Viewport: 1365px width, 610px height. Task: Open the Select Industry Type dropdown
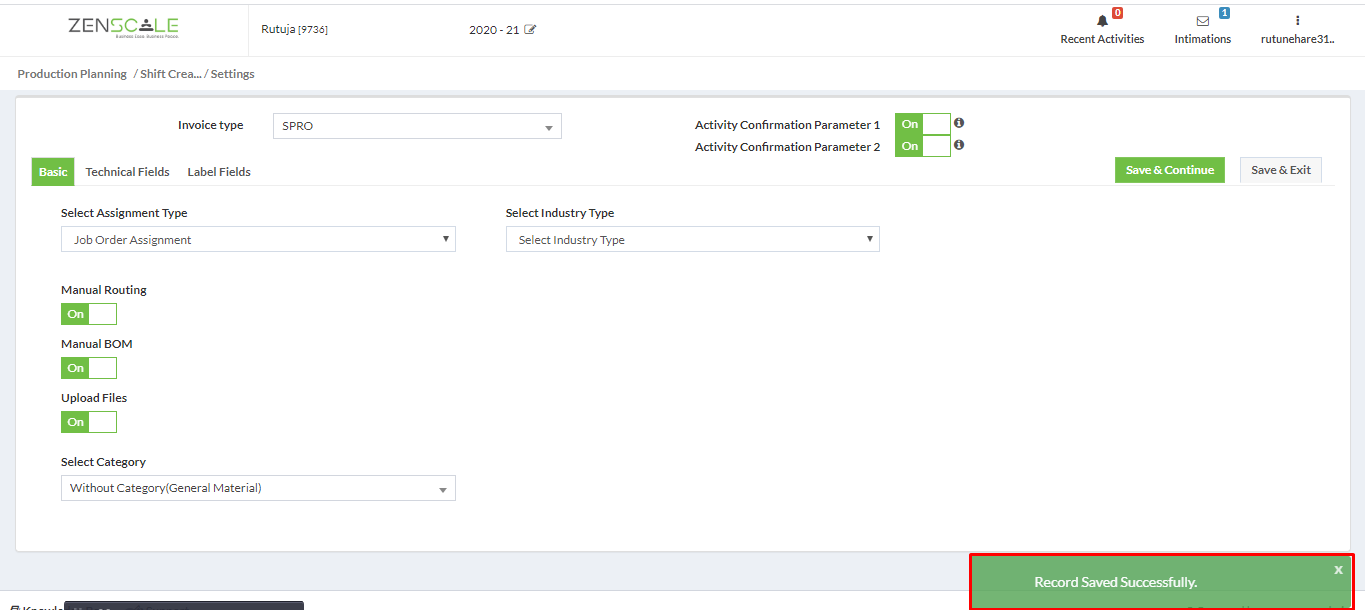693,239
